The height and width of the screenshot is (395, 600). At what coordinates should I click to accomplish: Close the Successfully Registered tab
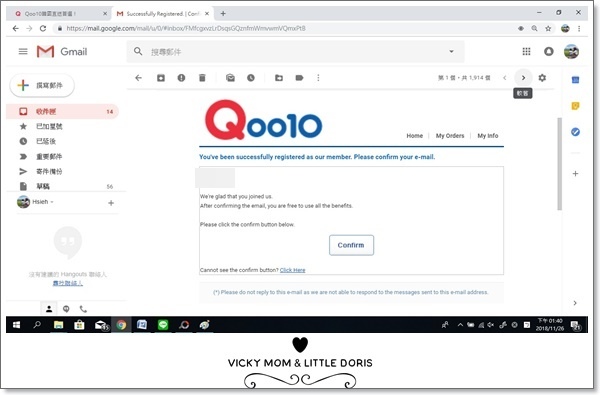(207, 13)
